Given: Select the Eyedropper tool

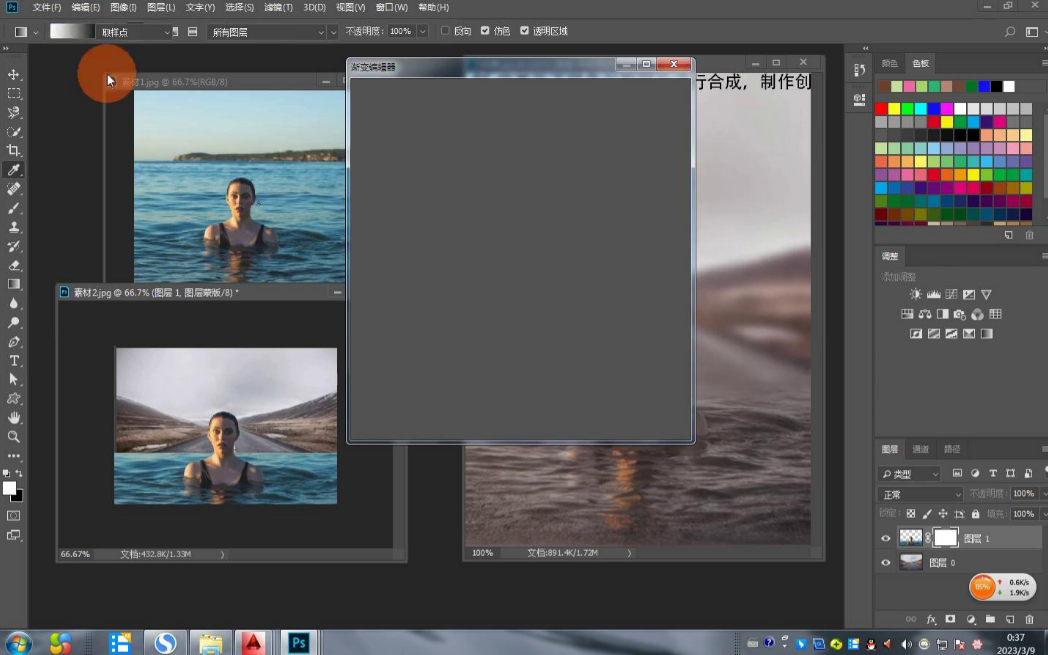Looking at the screenshot, I should tap(13, 170).
